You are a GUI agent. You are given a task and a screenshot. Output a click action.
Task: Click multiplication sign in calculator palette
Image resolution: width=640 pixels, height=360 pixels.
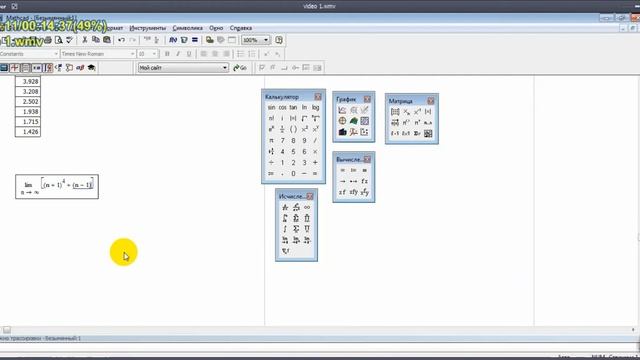coord(315,151)
